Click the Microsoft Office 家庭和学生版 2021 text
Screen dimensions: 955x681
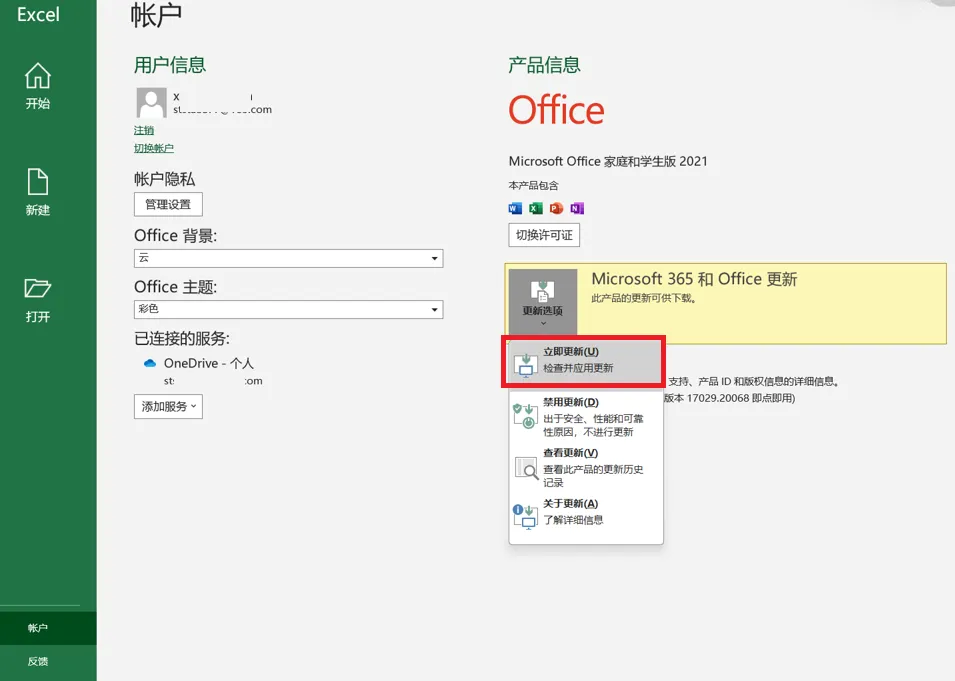(x=608, y=161)
